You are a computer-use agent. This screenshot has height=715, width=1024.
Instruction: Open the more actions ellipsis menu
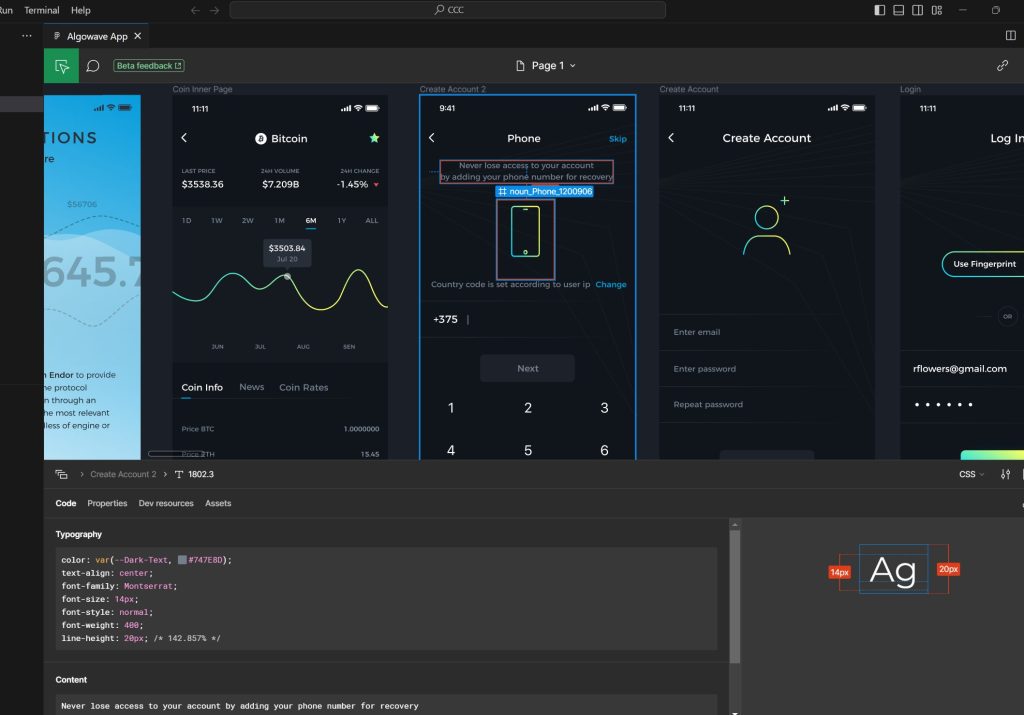(27, 36)
